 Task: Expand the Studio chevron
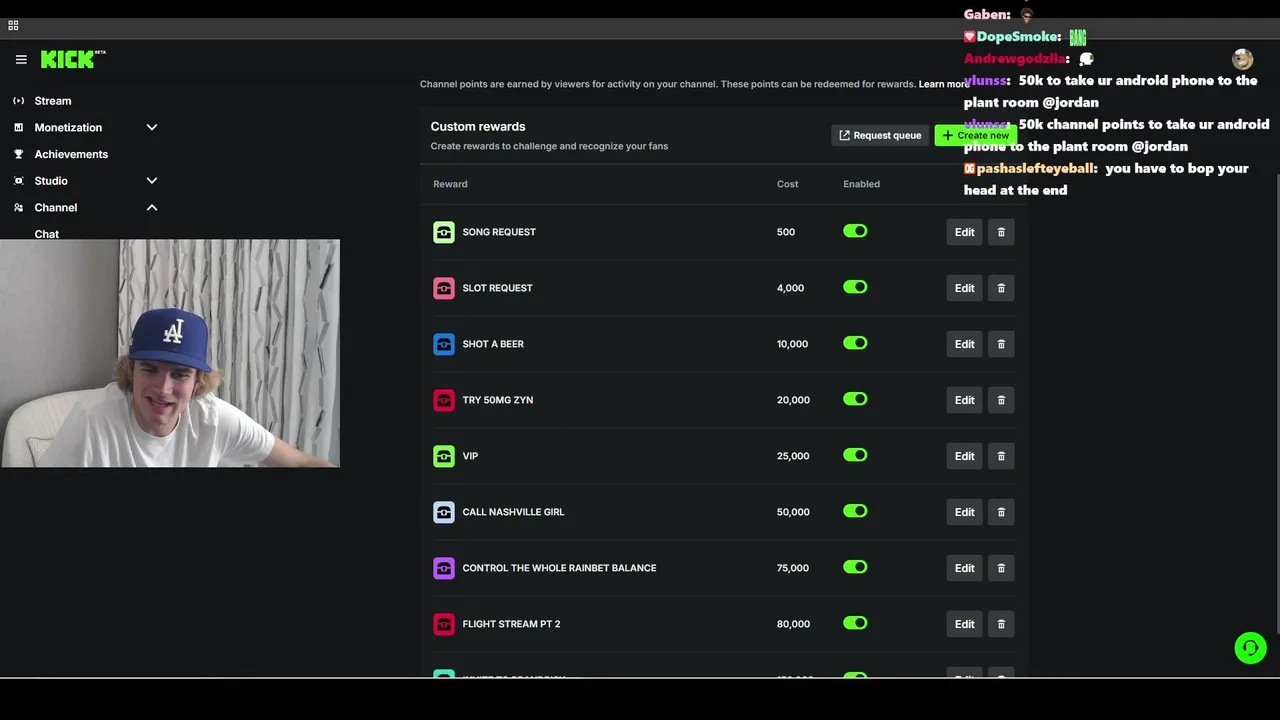[x=152, y=181]
